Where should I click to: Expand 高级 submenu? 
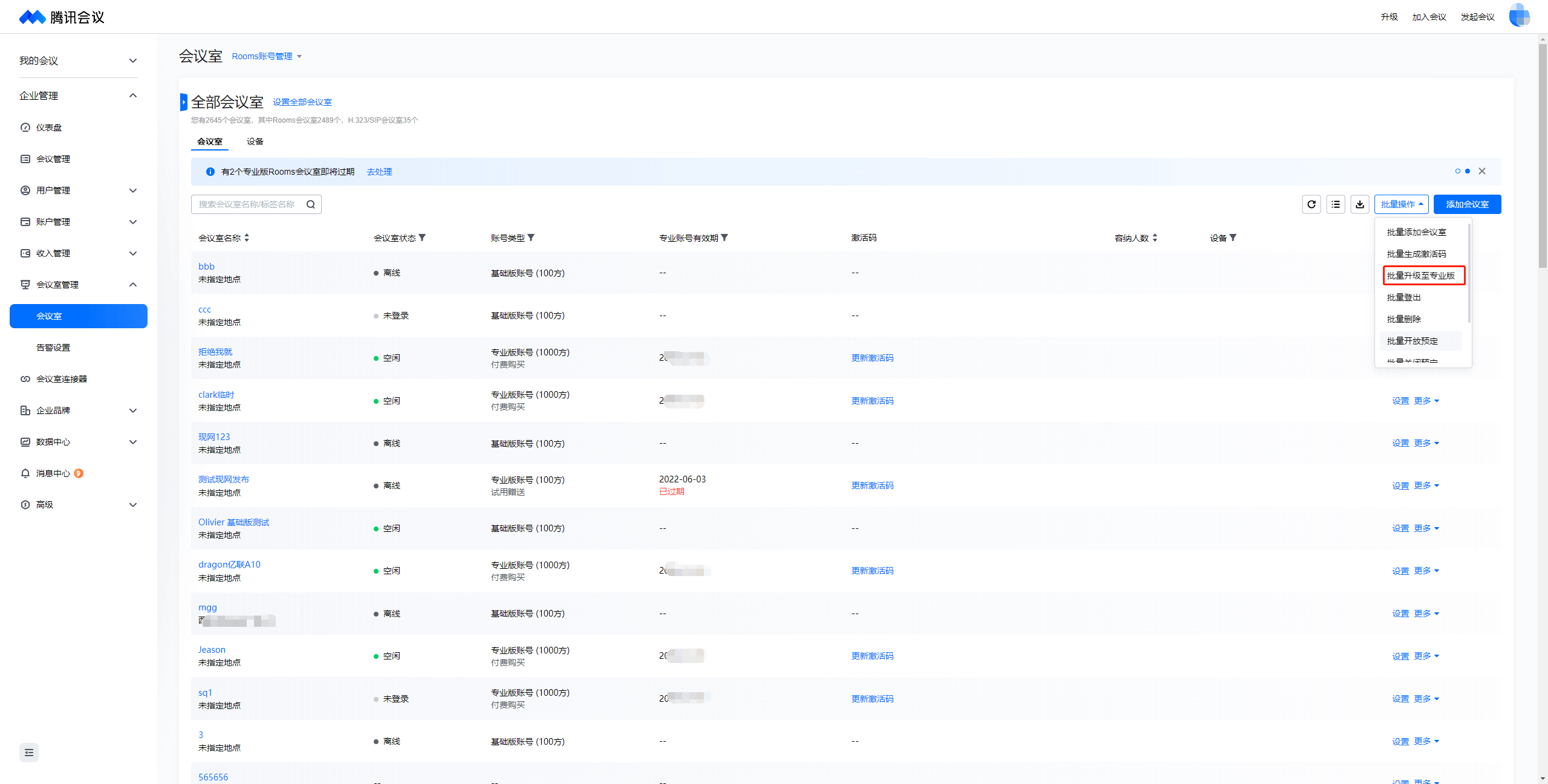point(79,505)
